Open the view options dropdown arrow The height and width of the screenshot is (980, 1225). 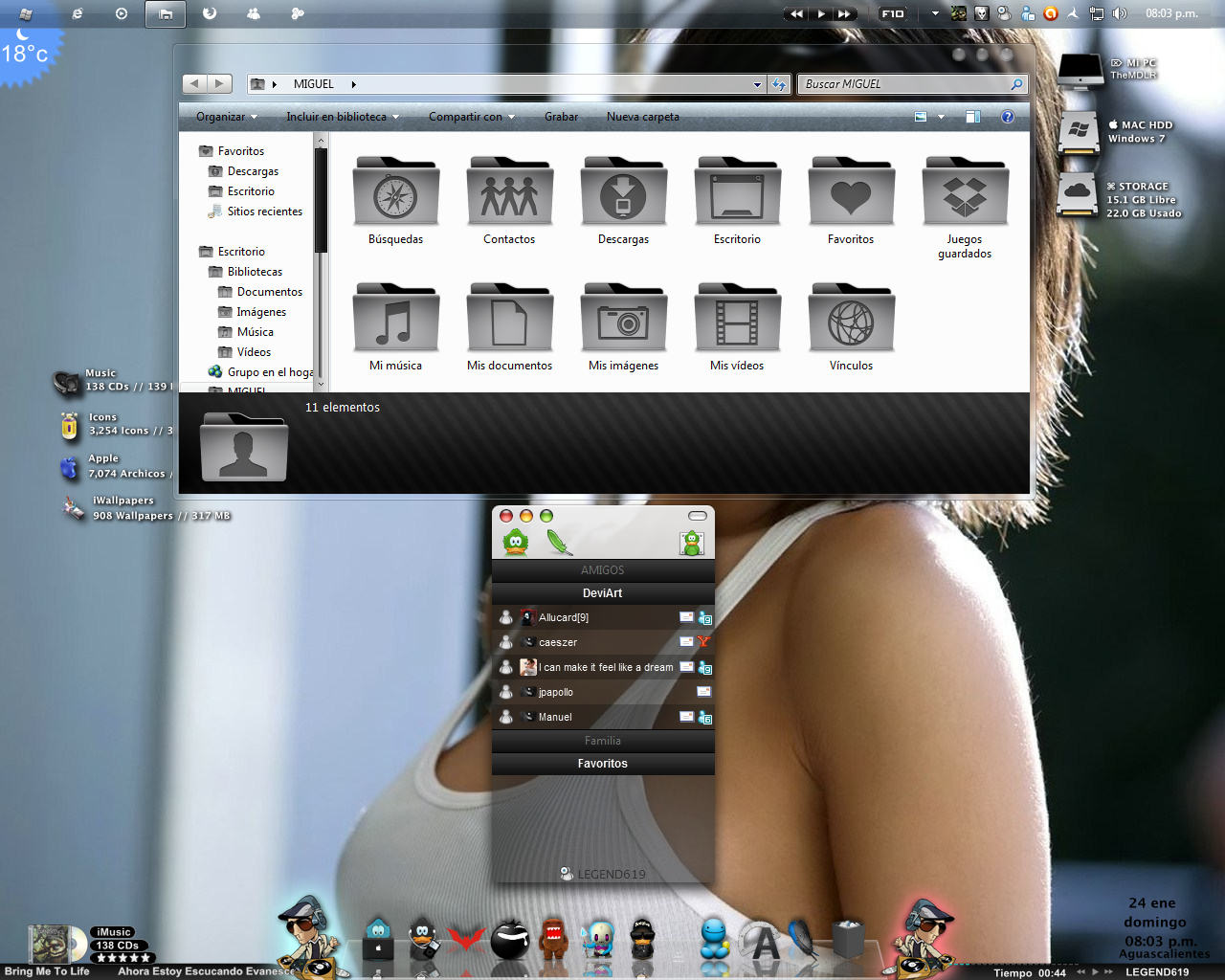[941, 117]
